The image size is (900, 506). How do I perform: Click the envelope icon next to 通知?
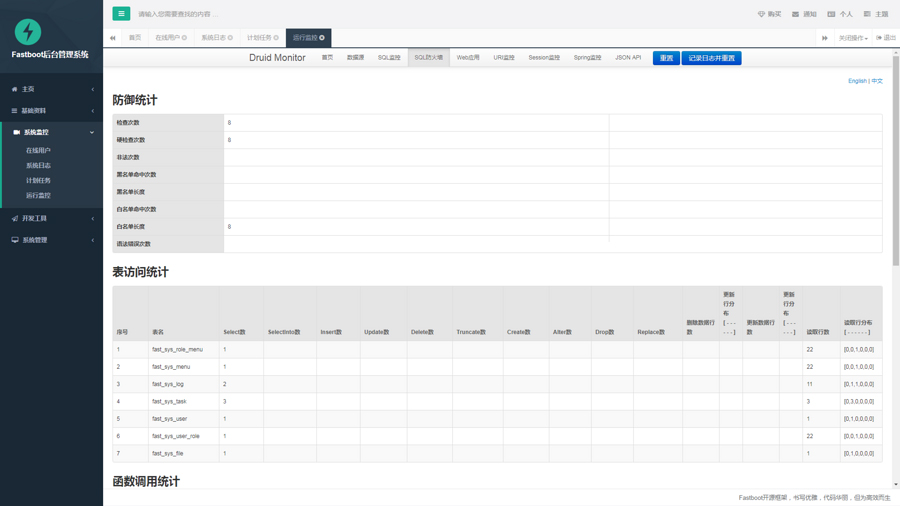coord(796,14)
